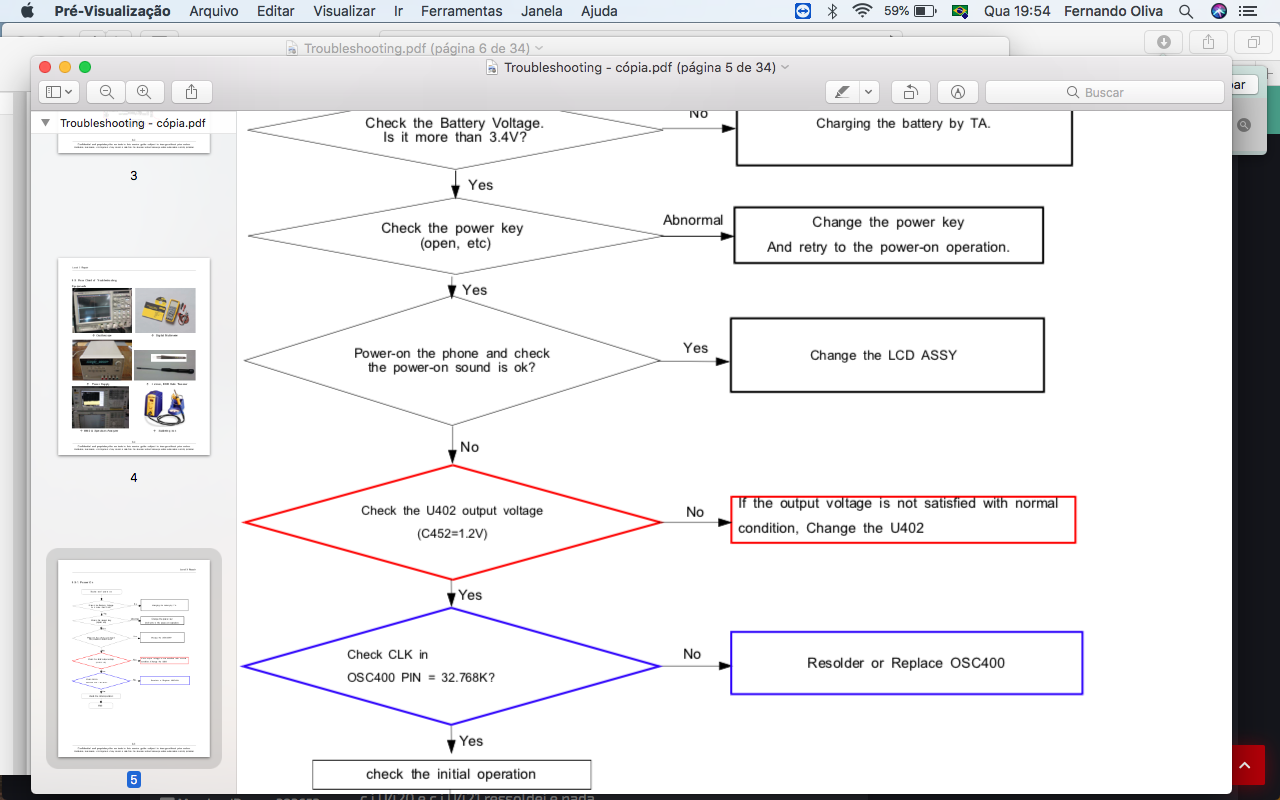The height and width of the screenshot is (800, 1280).
Task: Click 'Change the U402' red box text
Action: [863, 528]
